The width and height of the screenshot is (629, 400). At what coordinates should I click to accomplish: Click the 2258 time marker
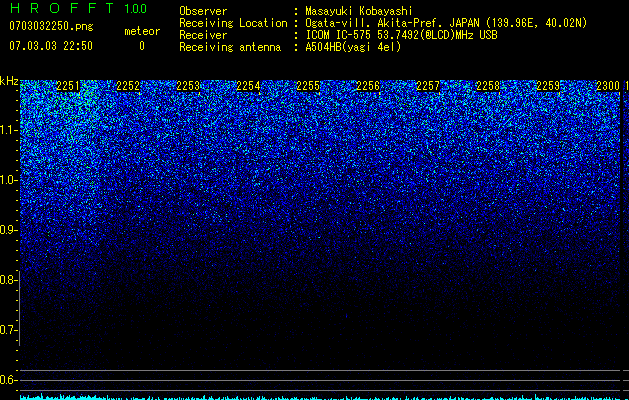coord(488,86)
